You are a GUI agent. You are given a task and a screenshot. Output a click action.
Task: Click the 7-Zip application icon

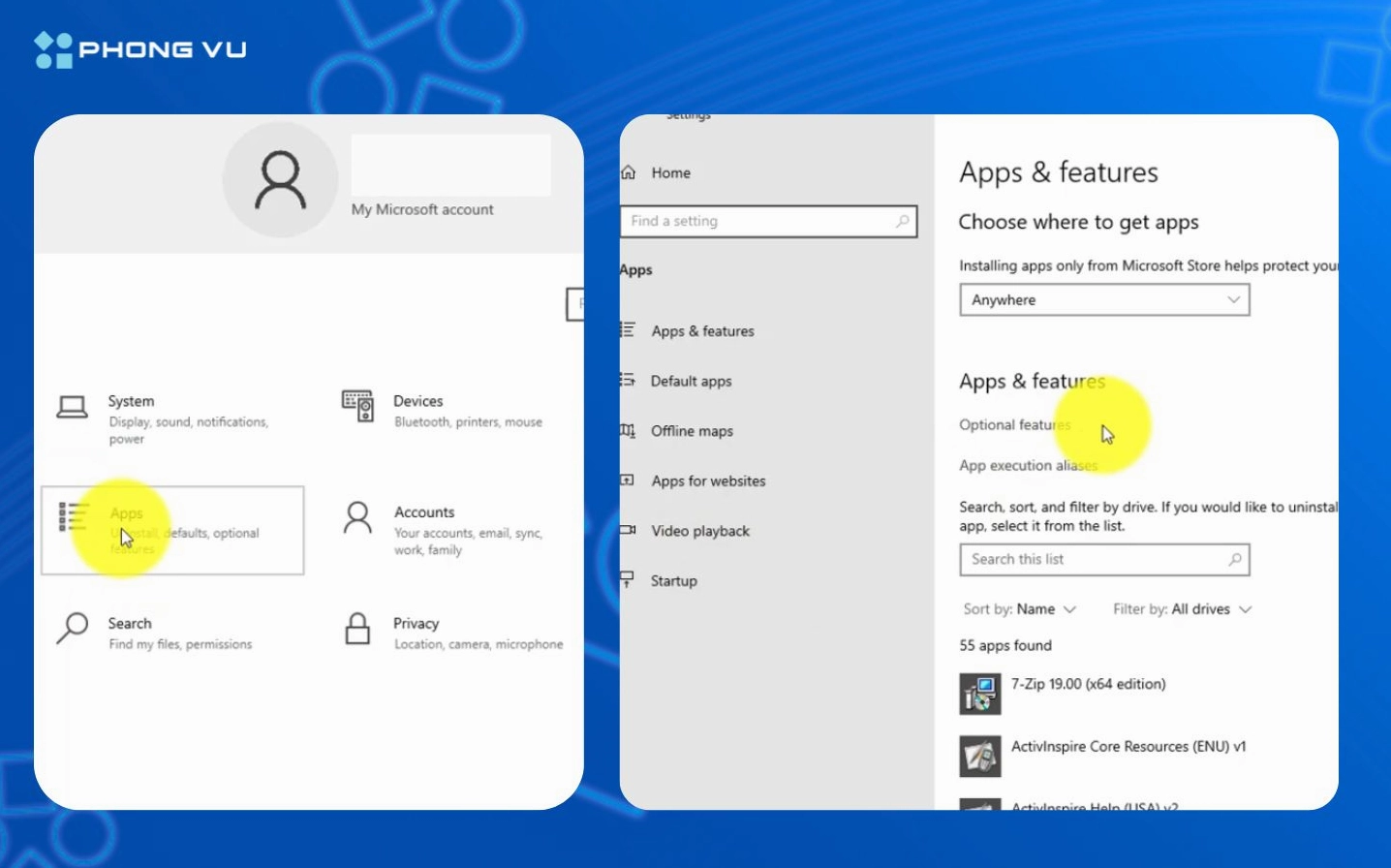(x=978, y=693)
